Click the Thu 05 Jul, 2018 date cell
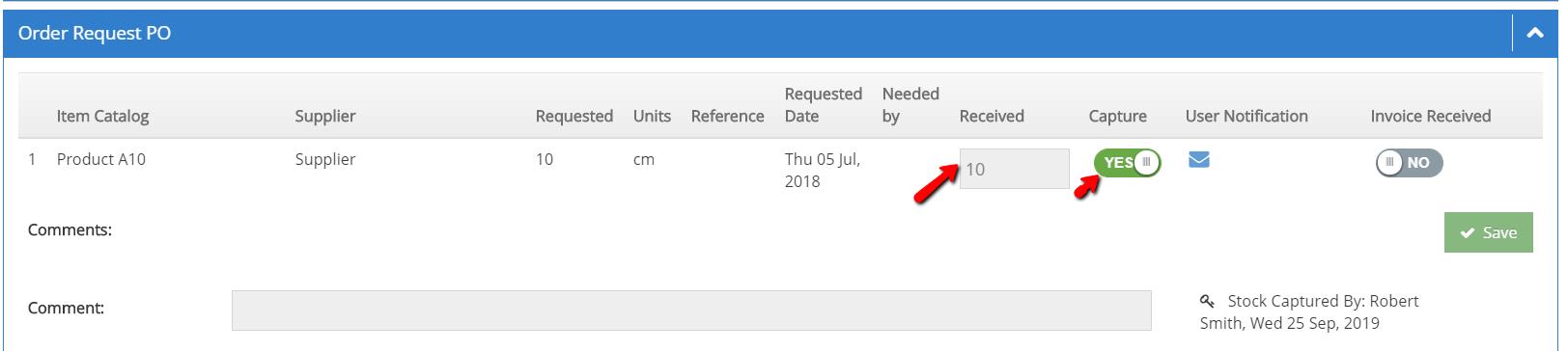 click(823, 170)
